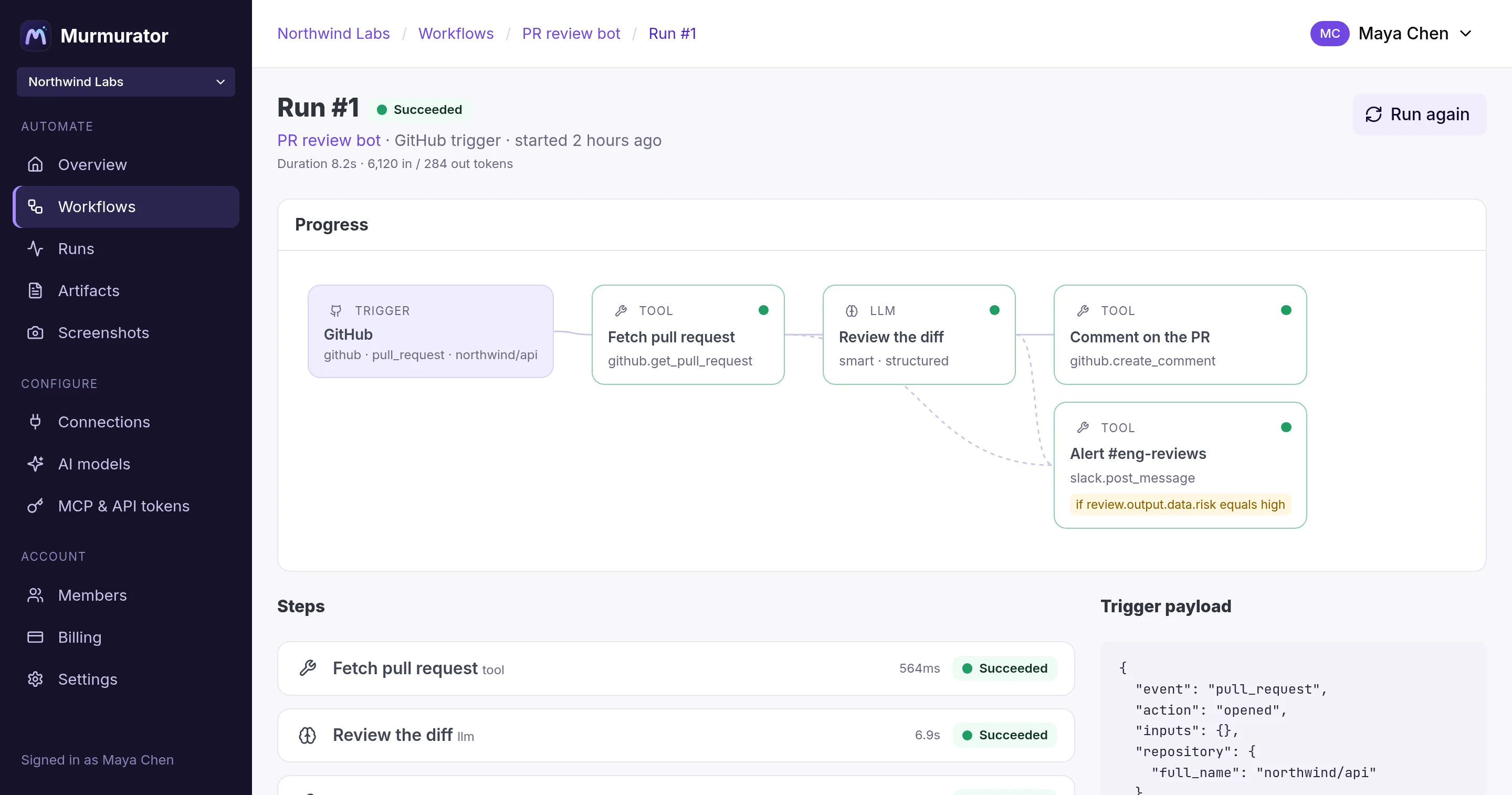
Task: Open the Artifacts sidebar item
Action: (125, 290)
